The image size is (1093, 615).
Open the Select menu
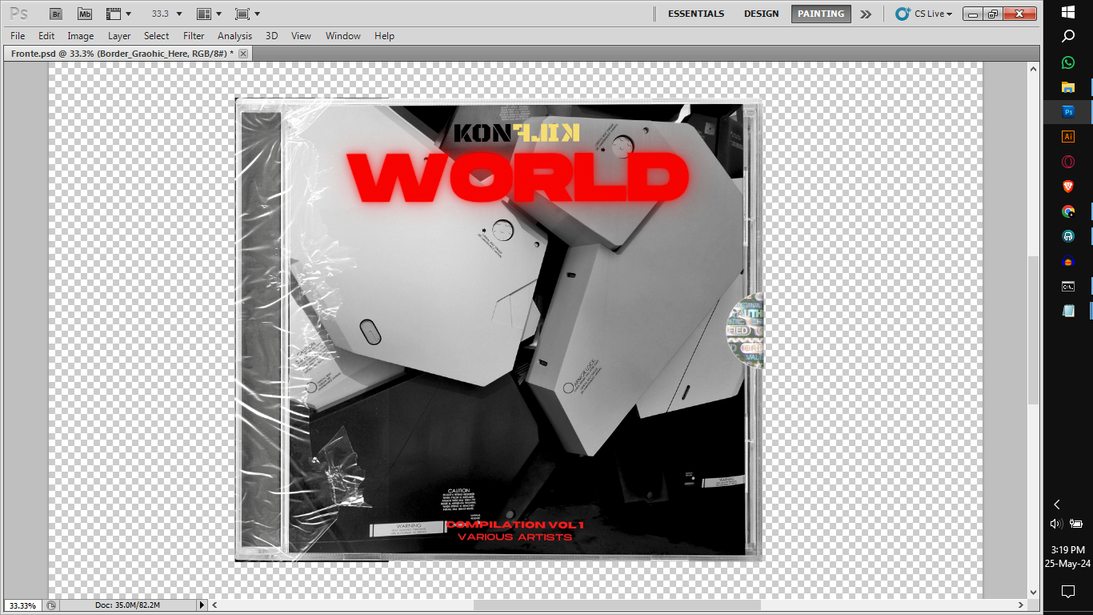click(156, 36)
